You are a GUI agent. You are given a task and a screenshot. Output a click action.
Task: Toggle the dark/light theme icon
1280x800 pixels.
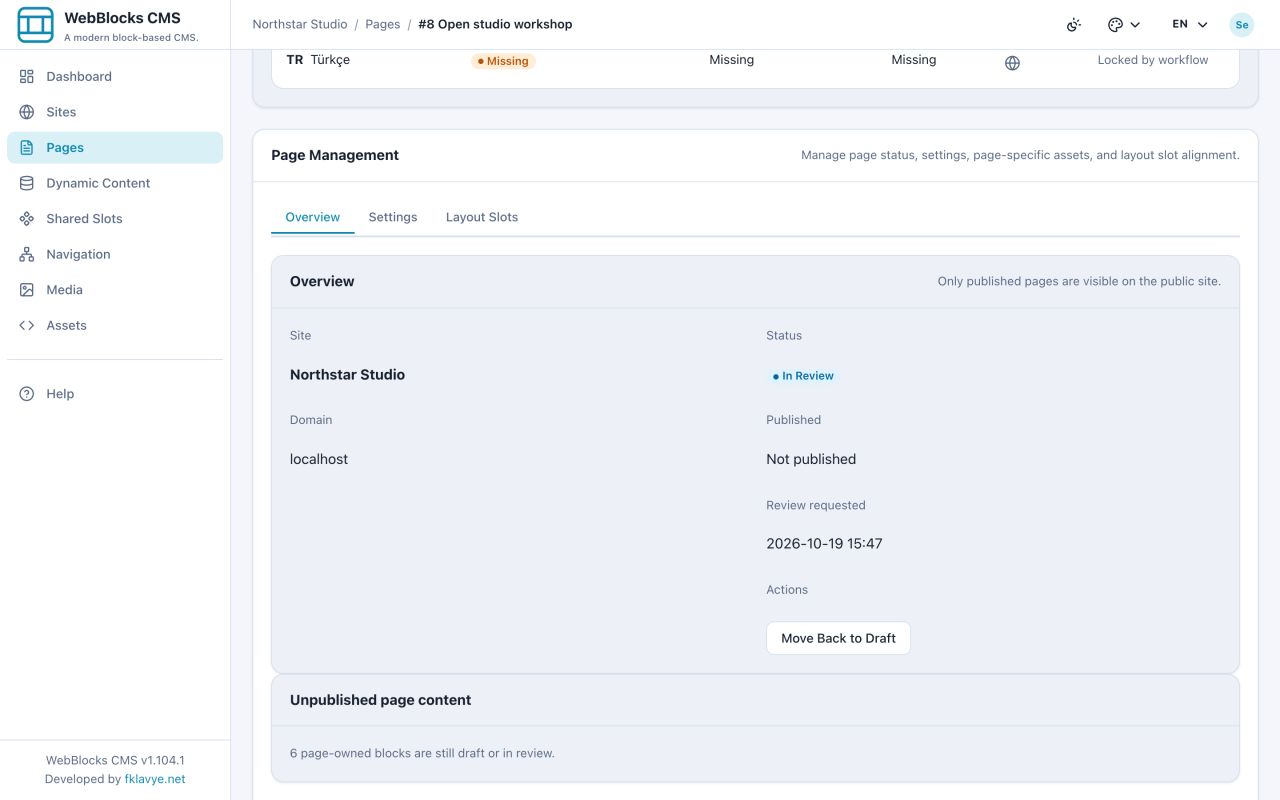pyautogui.click(x=1074, y=25)
